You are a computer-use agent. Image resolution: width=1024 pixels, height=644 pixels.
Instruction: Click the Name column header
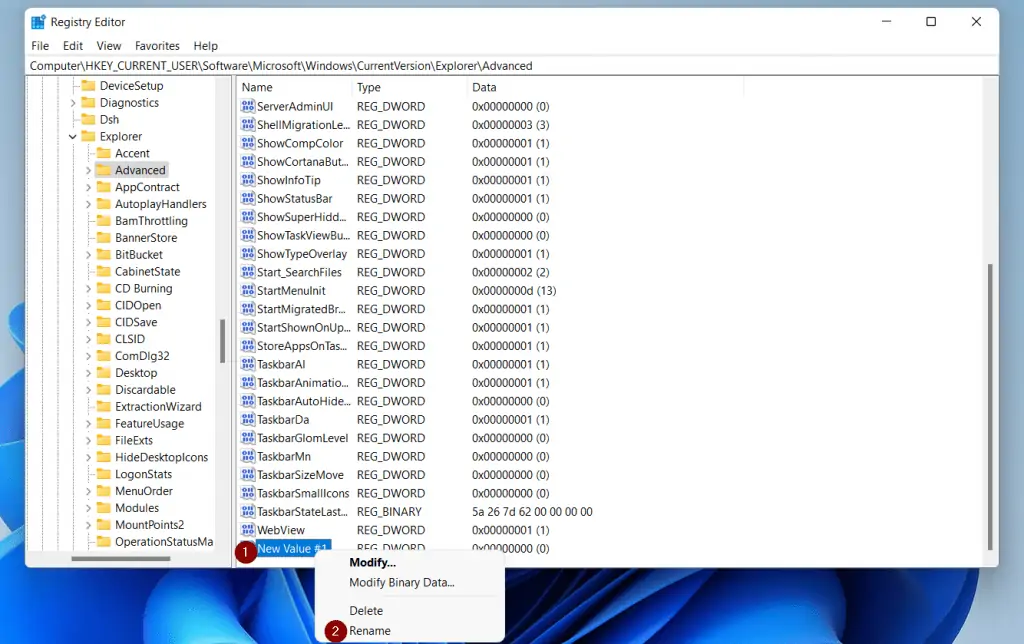(x=256, y=87)
